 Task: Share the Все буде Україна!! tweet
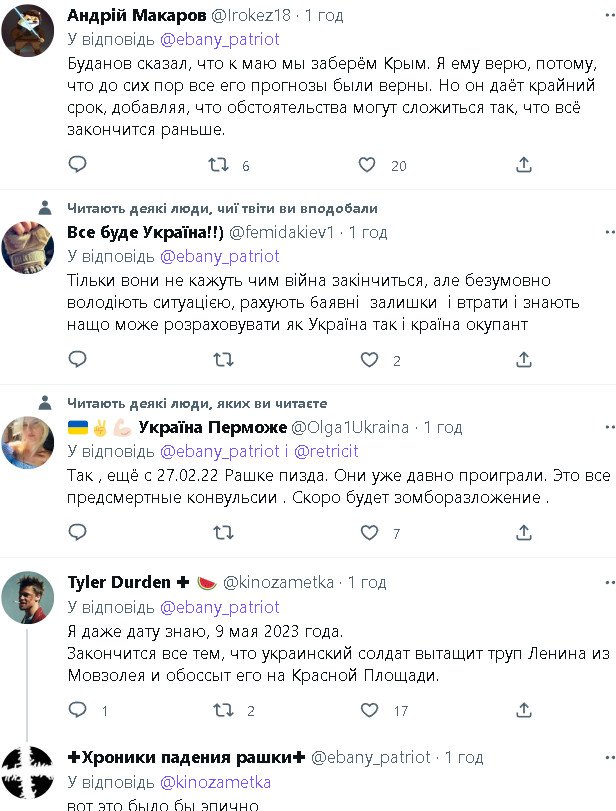point(521,360)
